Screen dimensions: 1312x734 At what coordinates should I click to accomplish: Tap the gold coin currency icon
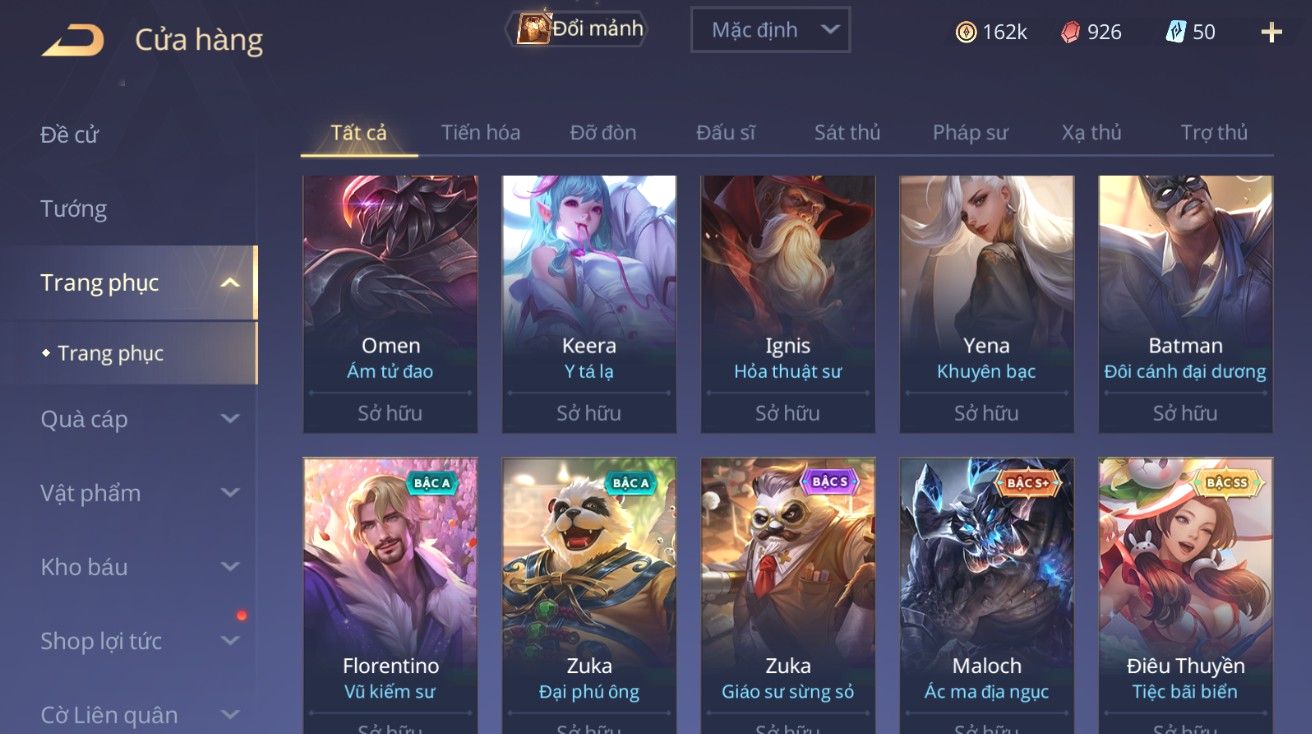966,32
